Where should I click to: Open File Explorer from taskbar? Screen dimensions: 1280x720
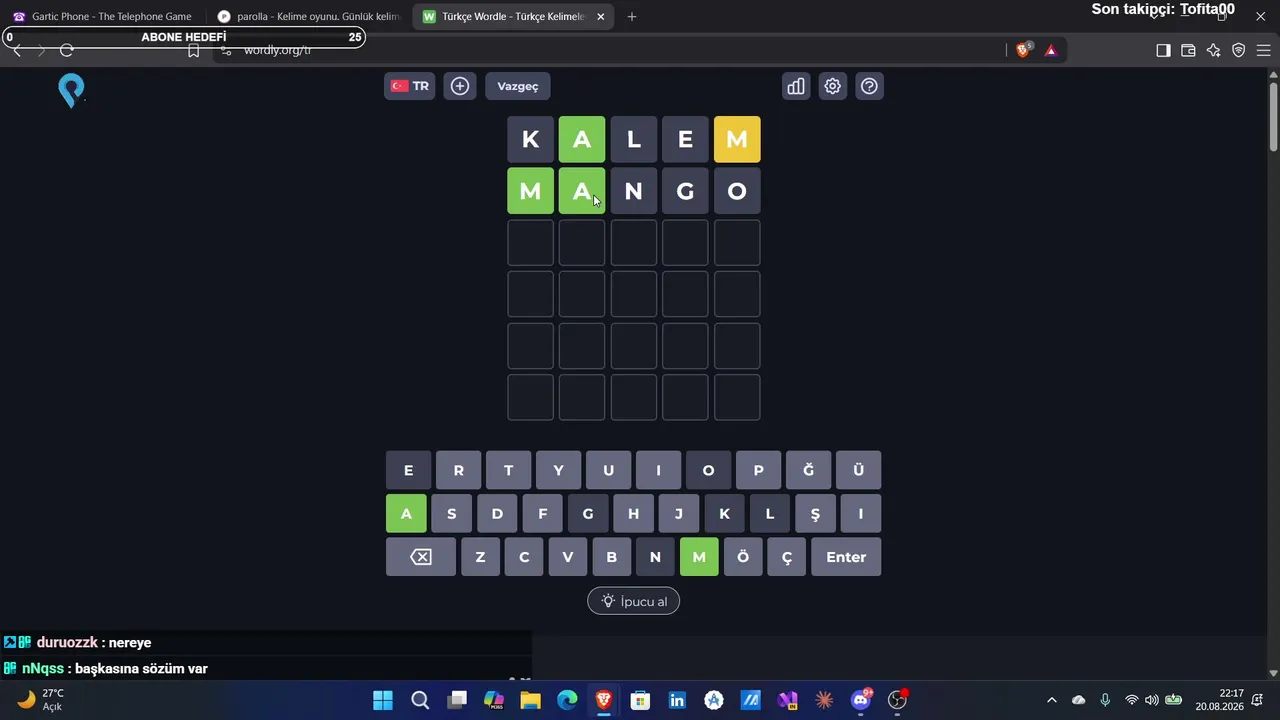530,700
